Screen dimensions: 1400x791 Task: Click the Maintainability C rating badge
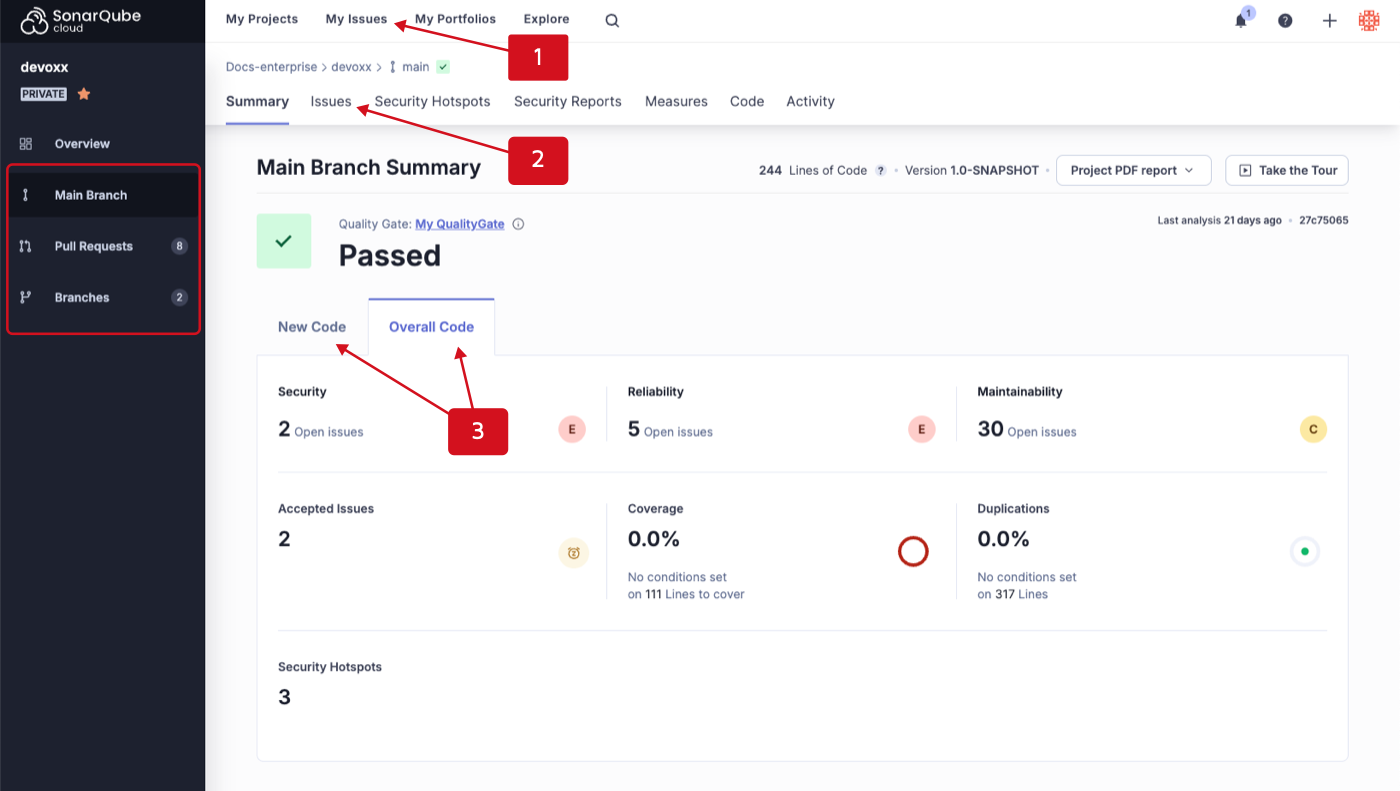tap(1313, 430)
